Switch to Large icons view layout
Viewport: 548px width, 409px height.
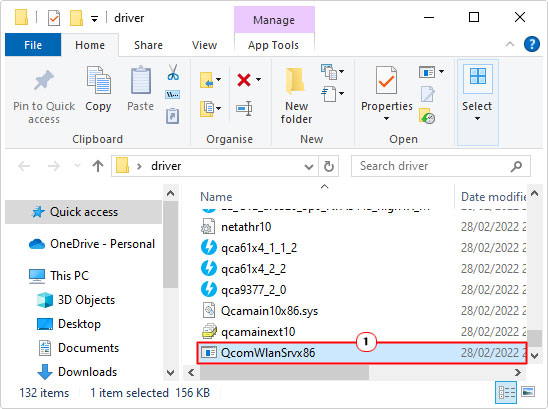528,392
